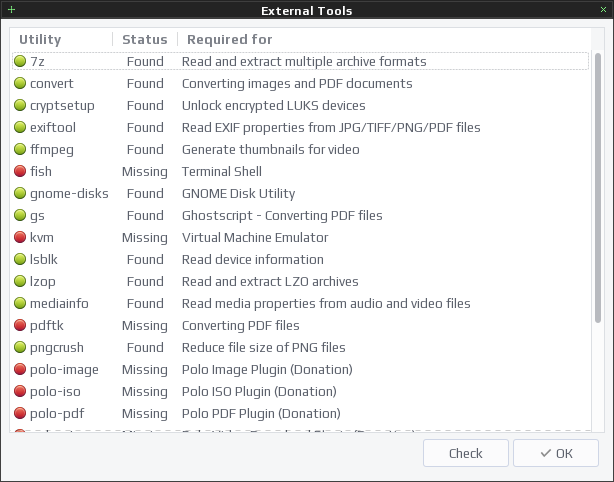Click the Missing status of pdftk
Viewport: 614px width, 482px height.
tap(145, 325)
